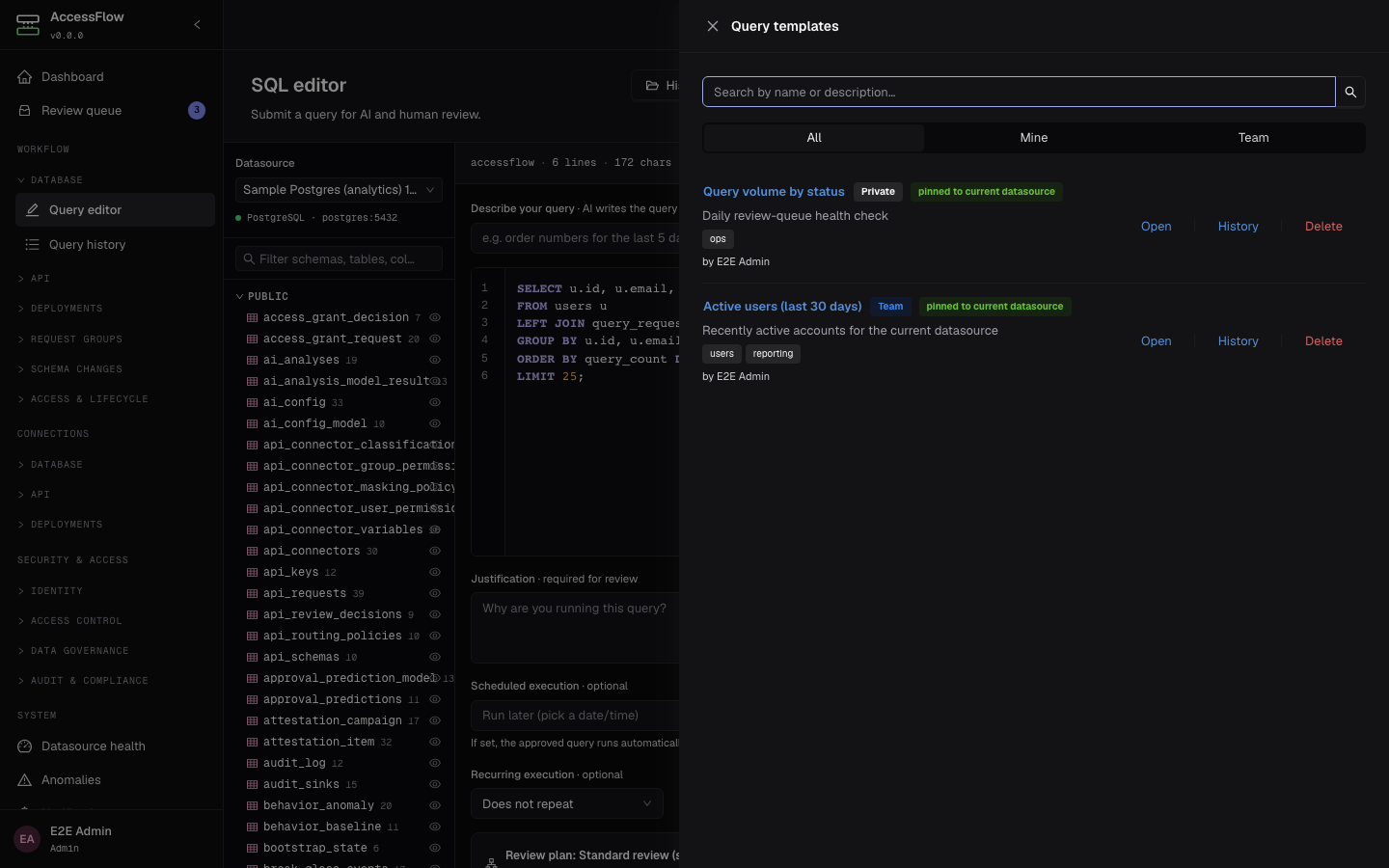
Task: Collapse the sidebar with the chevron arrow
Action: tap(197, 25)
